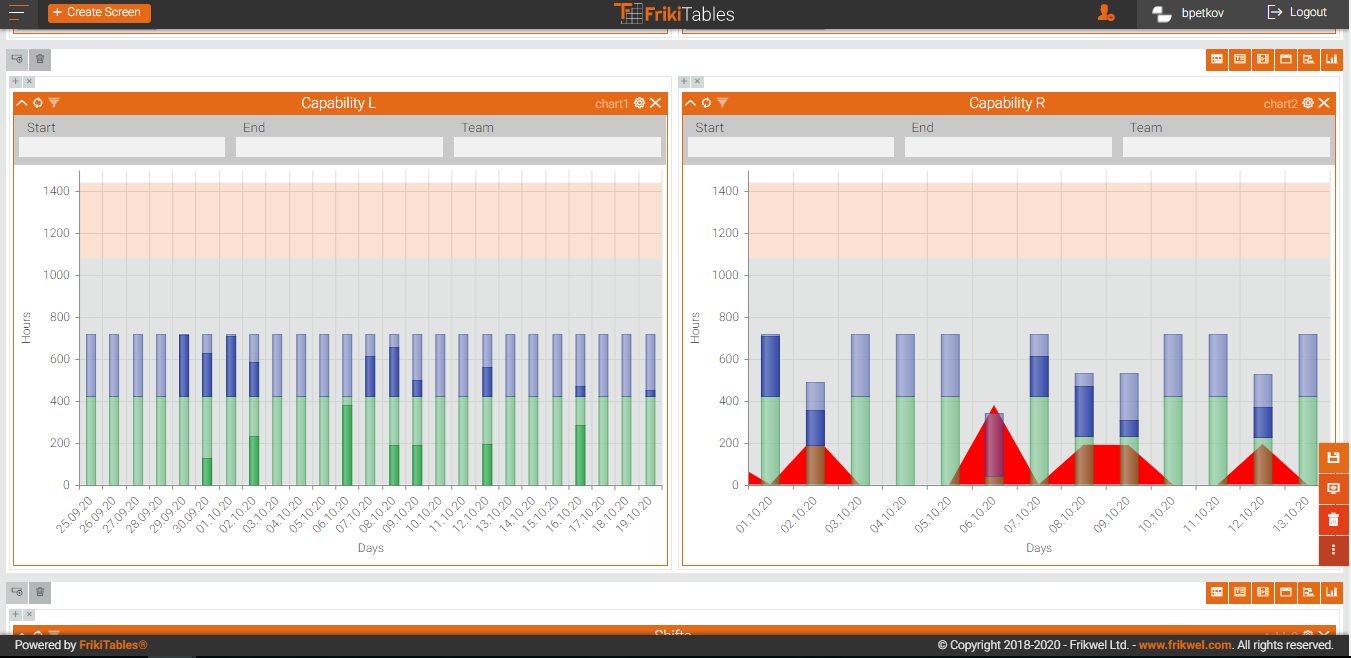Click the Create Screen button

99,13
